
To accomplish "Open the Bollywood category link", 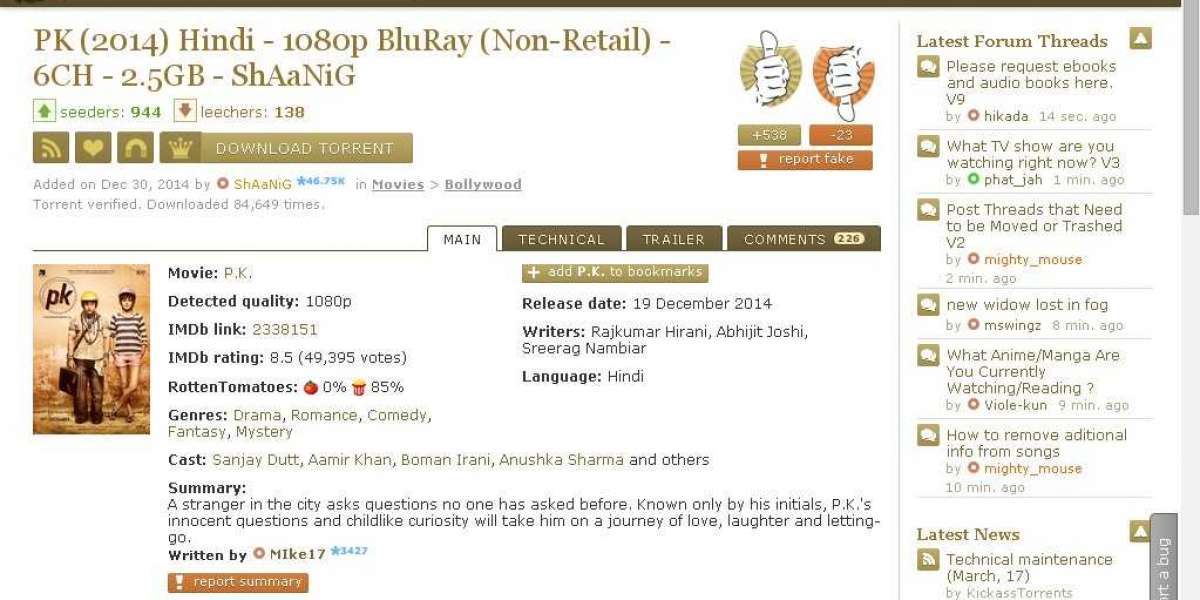I will [x=483, y=185].
